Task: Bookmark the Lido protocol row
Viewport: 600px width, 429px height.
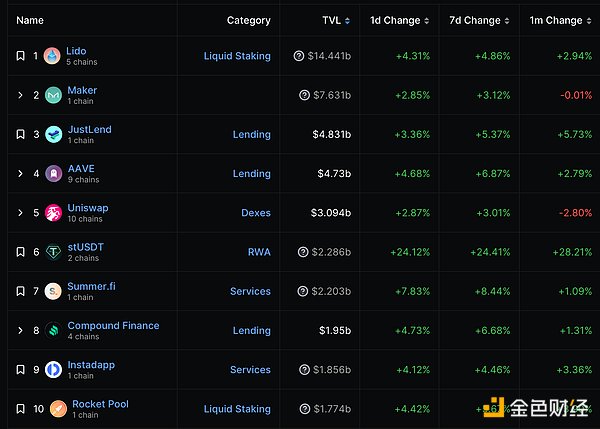Action: (20, 56)
